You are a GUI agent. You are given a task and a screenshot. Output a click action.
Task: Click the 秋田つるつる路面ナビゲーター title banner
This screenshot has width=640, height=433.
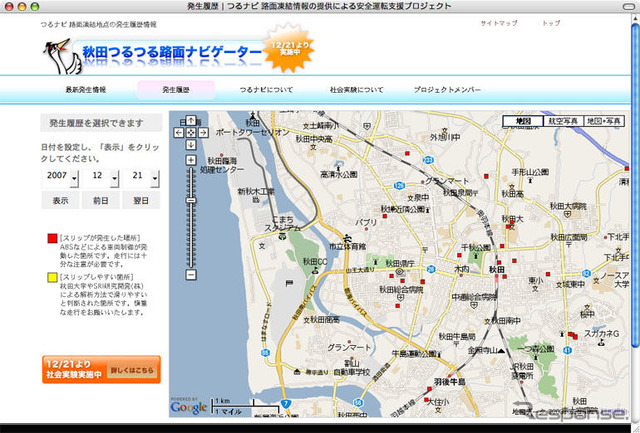point(171,53)
